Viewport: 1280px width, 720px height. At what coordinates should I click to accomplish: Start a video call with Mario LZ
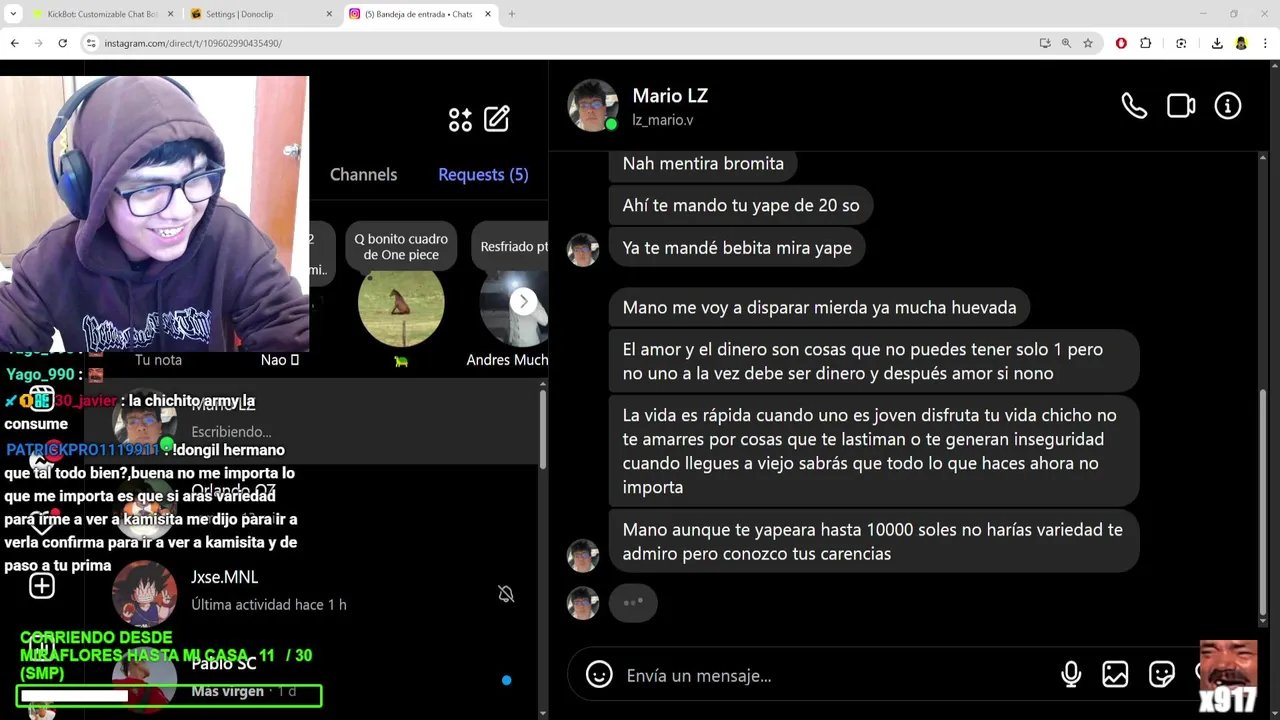tap(1181, 106)
